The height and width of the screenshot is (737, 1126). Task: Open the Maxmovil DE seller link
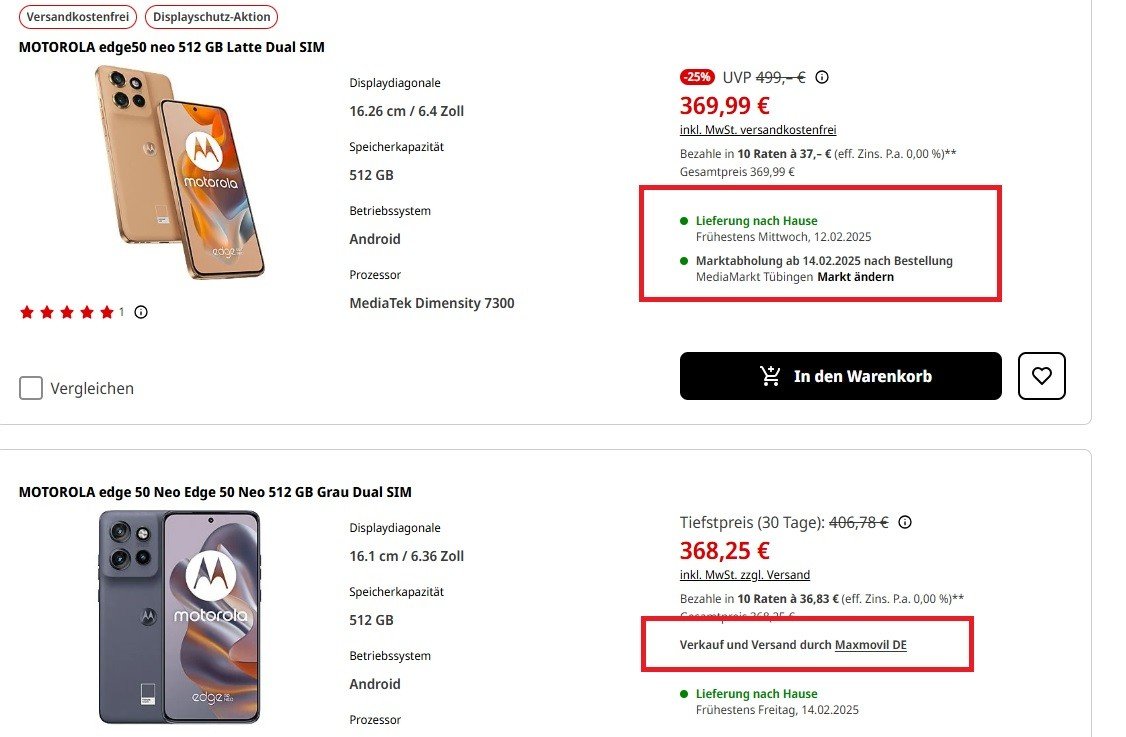(870, 645)
